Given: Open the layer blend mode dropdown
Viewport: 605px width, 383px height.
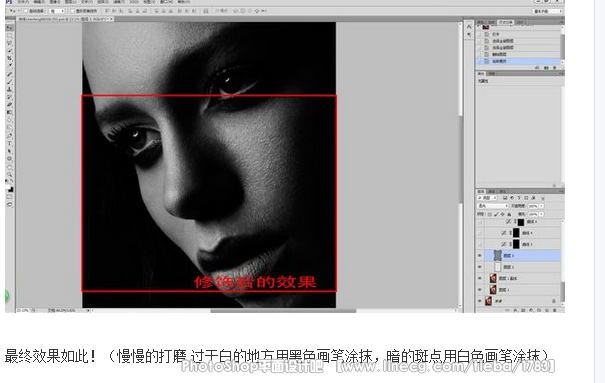Looking at the screenshot, I should (x=493, y=206).
